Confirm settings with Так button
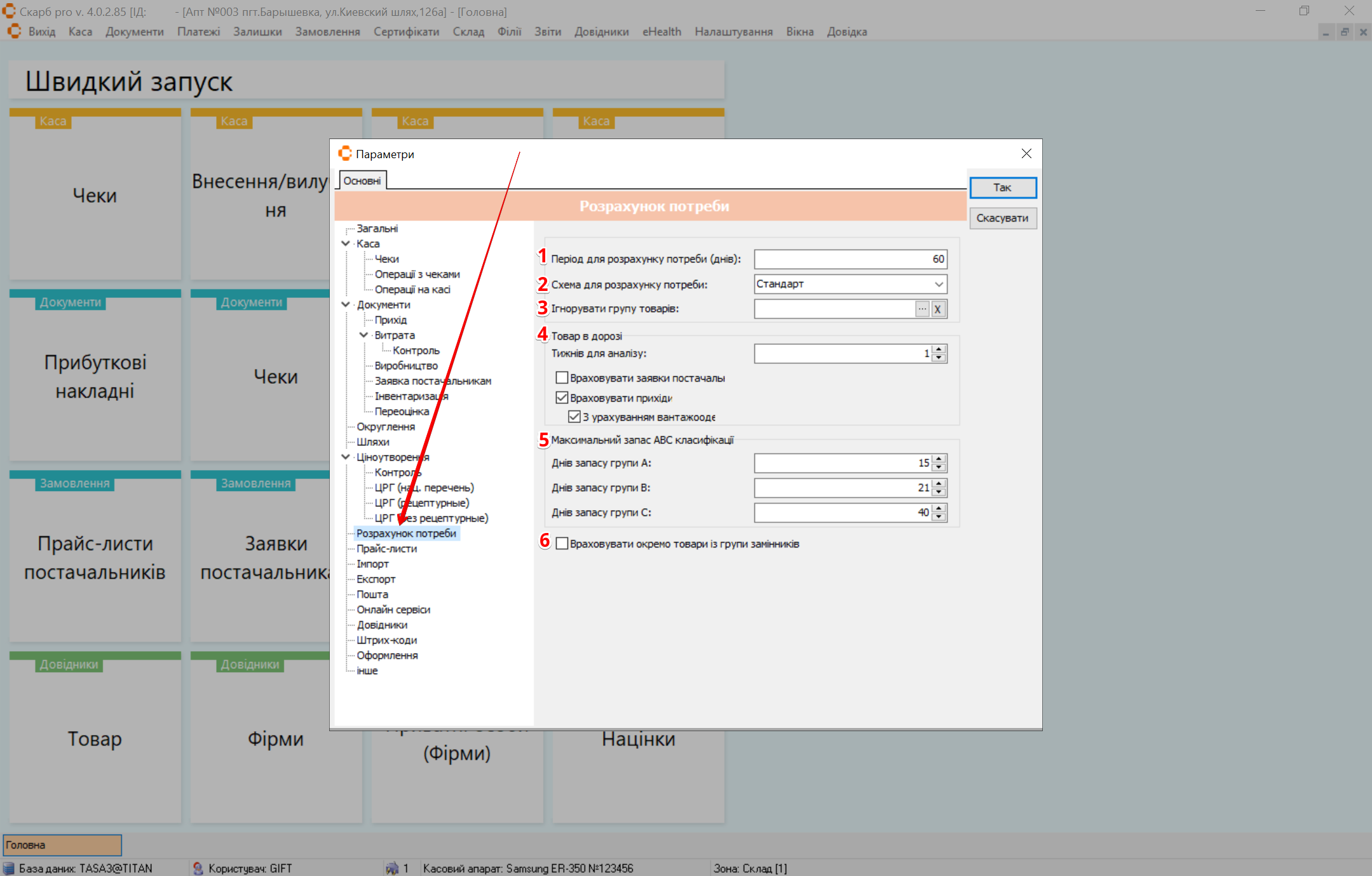 [x=1002, y=187]
